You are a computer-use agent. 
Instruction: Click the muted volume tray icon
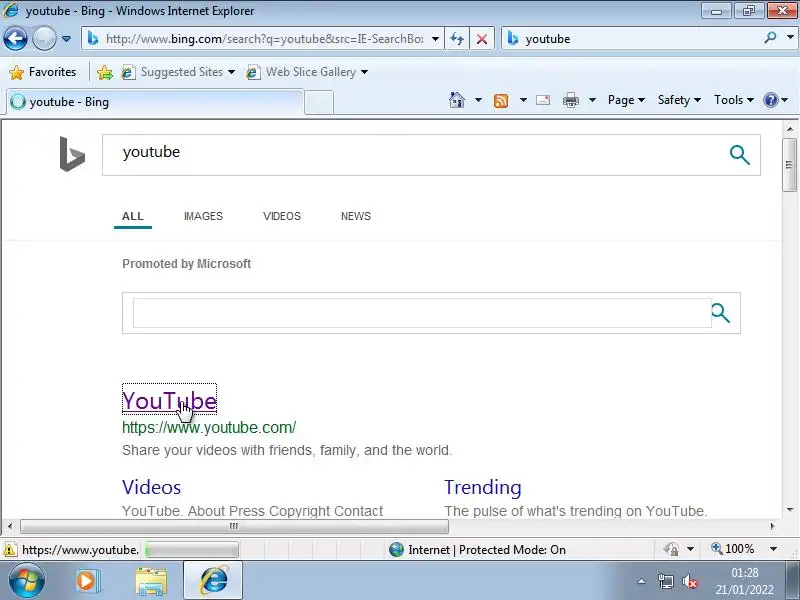690,581
